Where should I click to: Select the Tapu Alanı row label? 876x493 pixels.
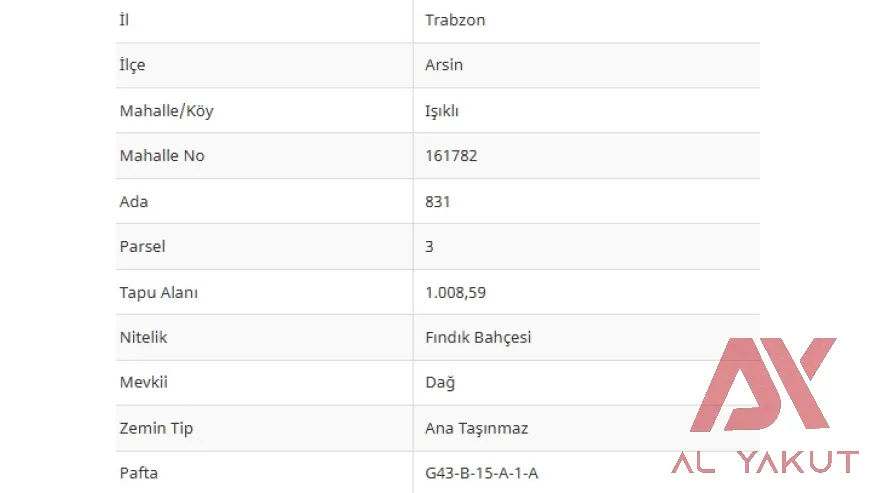pyautogui.click(x=159, y=293)
